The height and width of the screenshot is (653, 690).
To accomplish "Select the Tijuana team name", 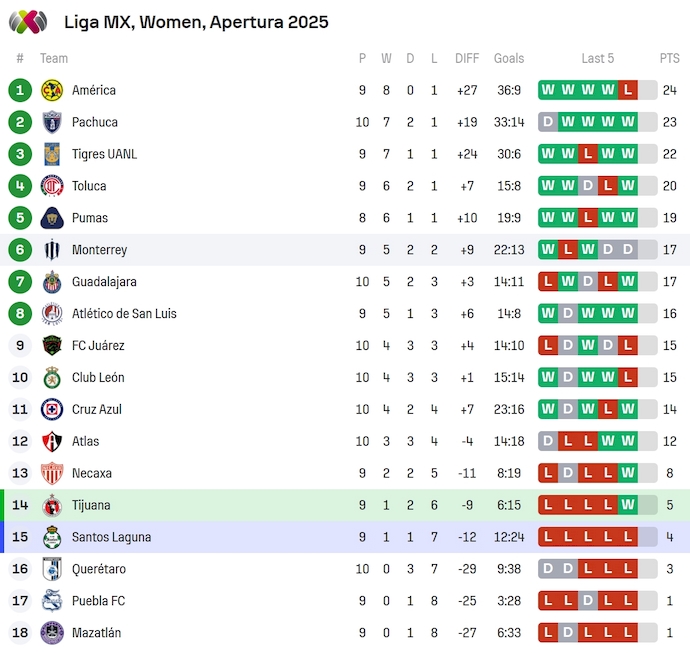I will tap(91, 505).
